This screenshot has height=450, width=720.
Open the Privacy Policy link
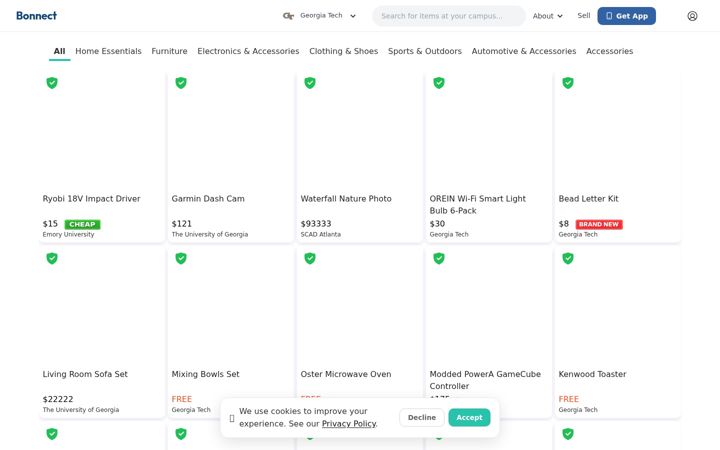coord(349,424)
